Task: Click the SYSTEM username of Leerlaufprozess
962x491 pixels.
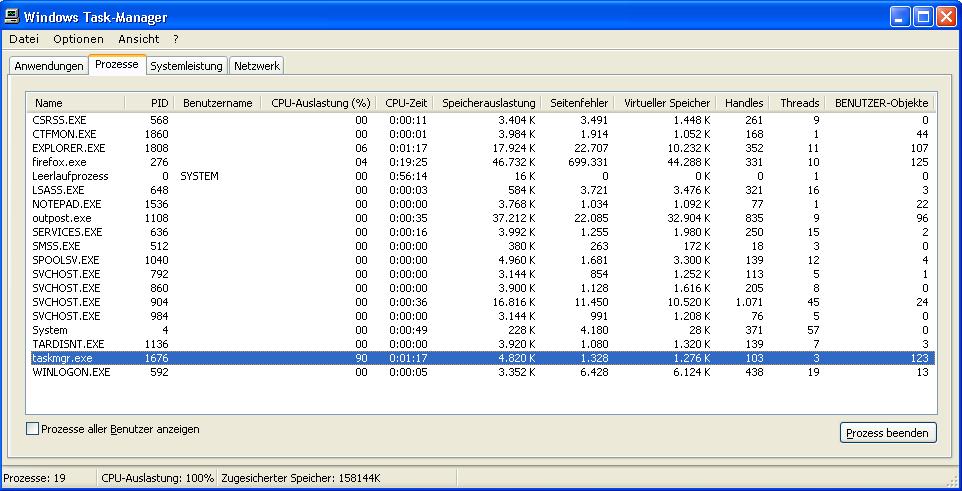Action: click(x=199, y=176)
